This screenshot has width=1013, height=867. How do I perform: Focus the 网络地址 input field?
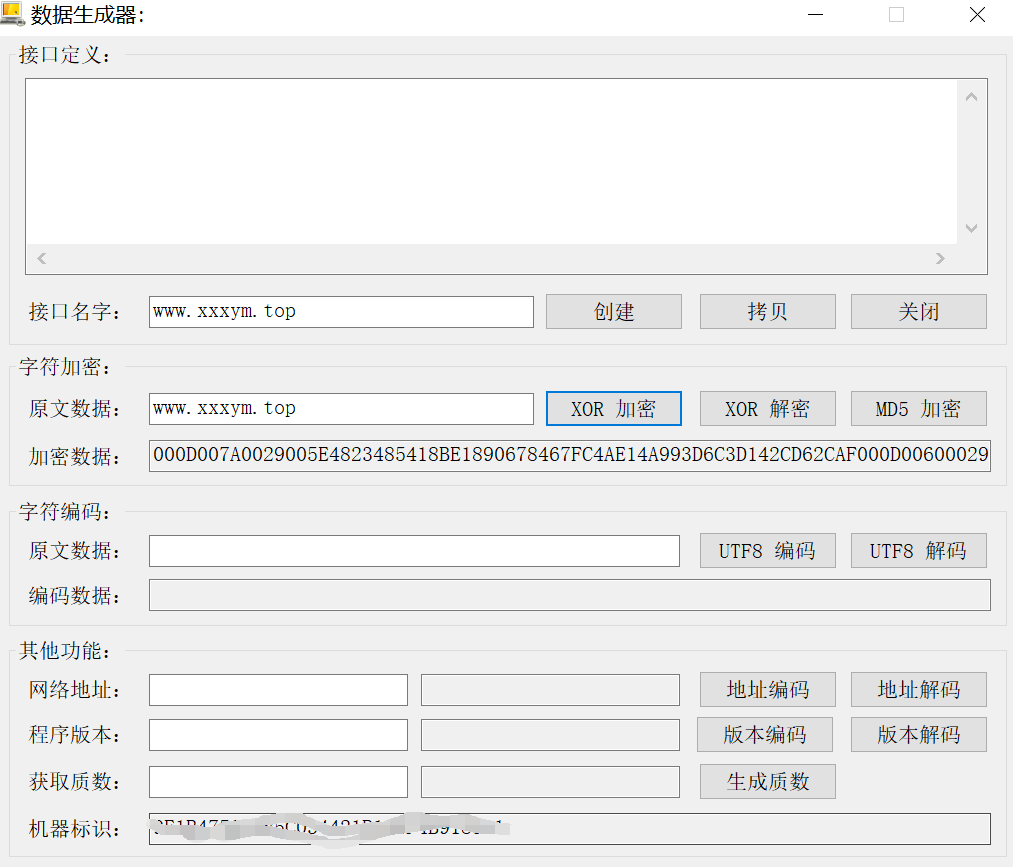coord(278,690)
